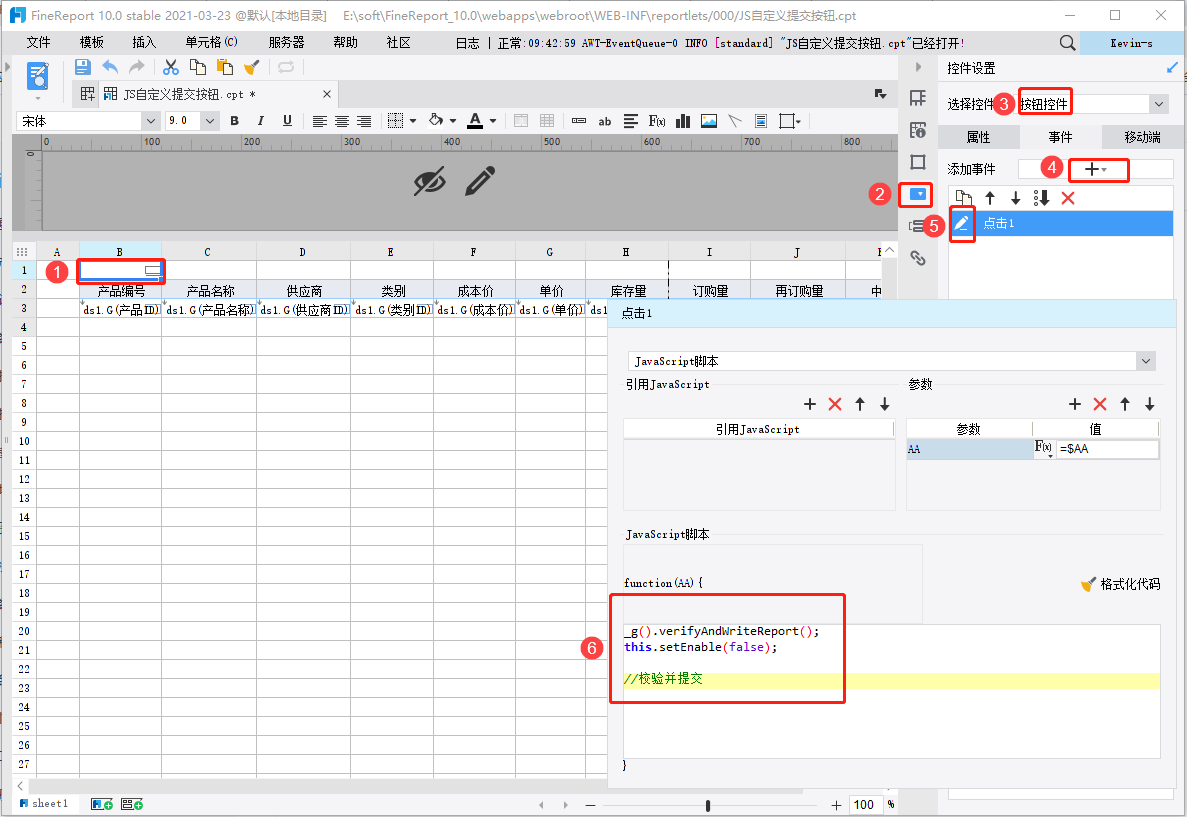Click the search magnifier icon
The width and height of the screenshot is (1187, 817).
[x=1067, y=43]
